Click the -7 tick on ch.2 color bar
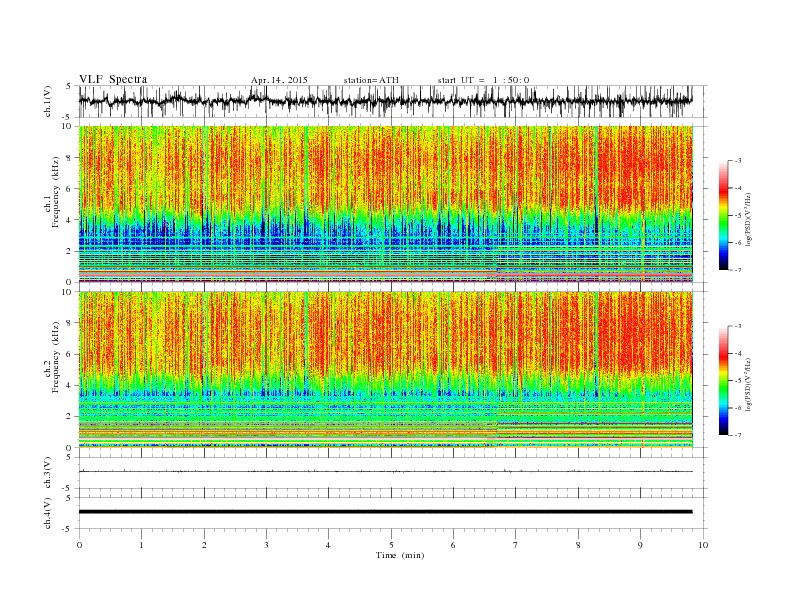792x612 pixels. tap(738, 435)
